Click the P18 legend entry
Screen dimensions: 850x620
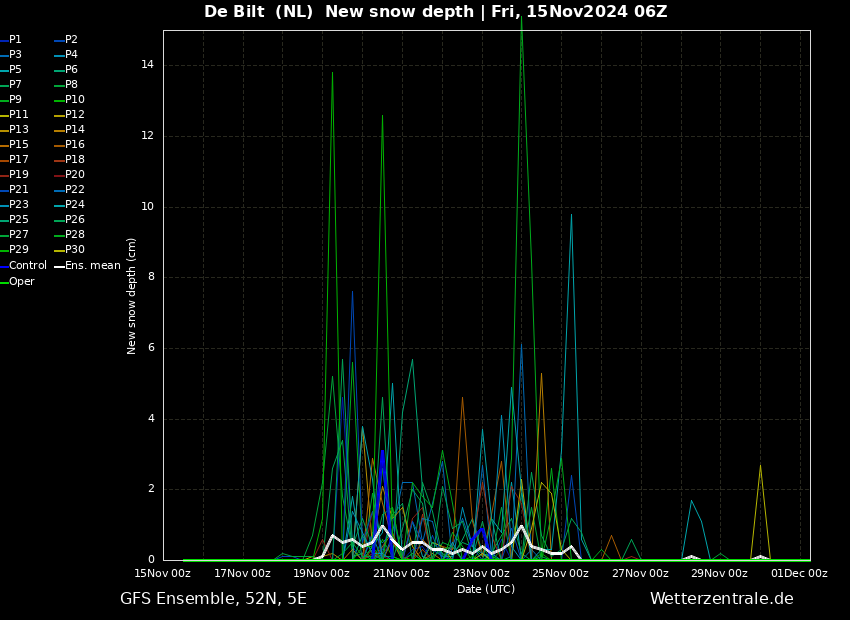69,160
